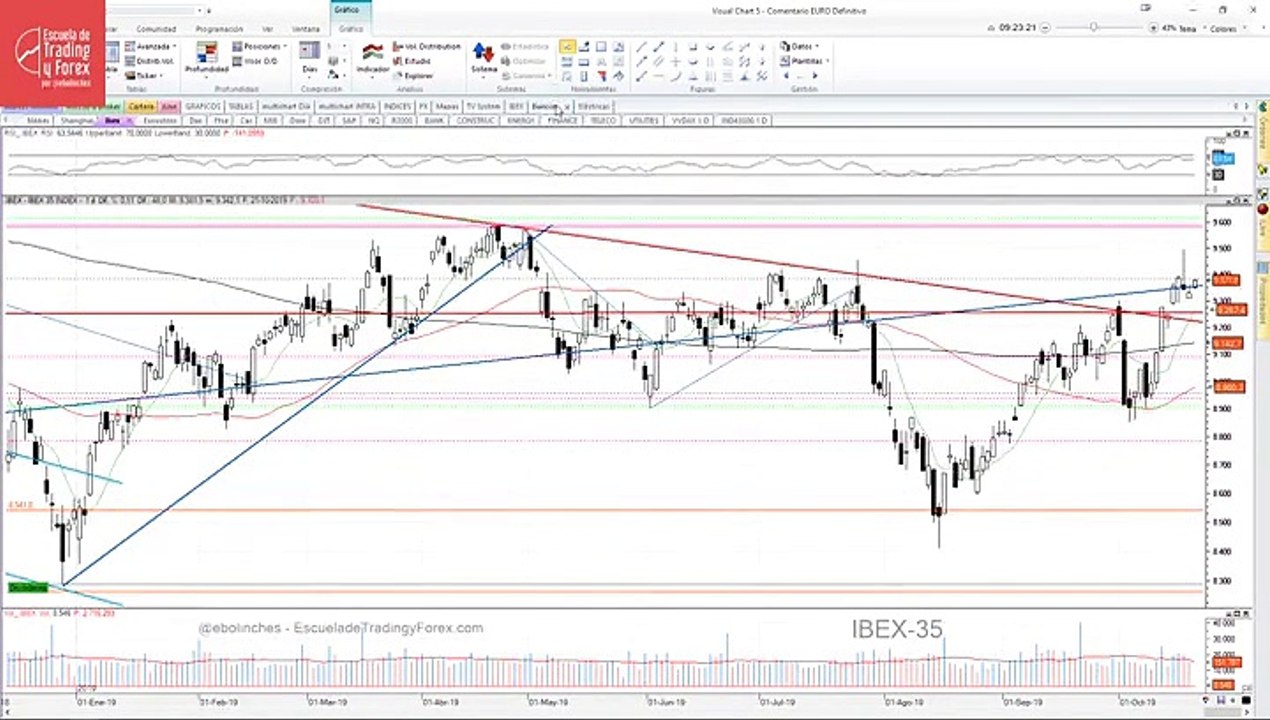The image size is (1270, 720).
Task: Select the BANK chart tab
Action: click(x=433, y=120)
